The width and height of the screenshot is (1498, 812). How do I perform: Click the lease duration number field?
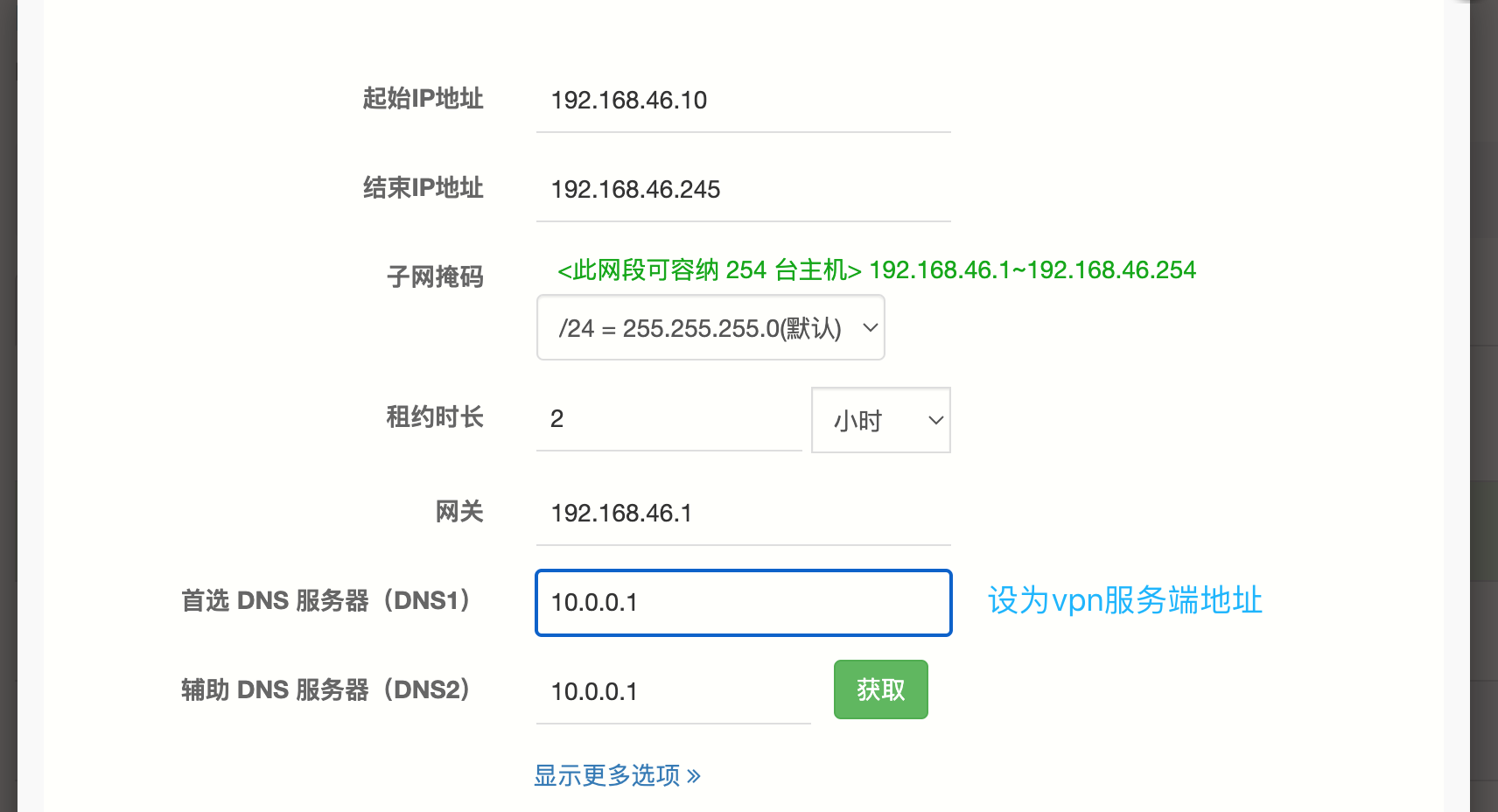pos(668,419)
